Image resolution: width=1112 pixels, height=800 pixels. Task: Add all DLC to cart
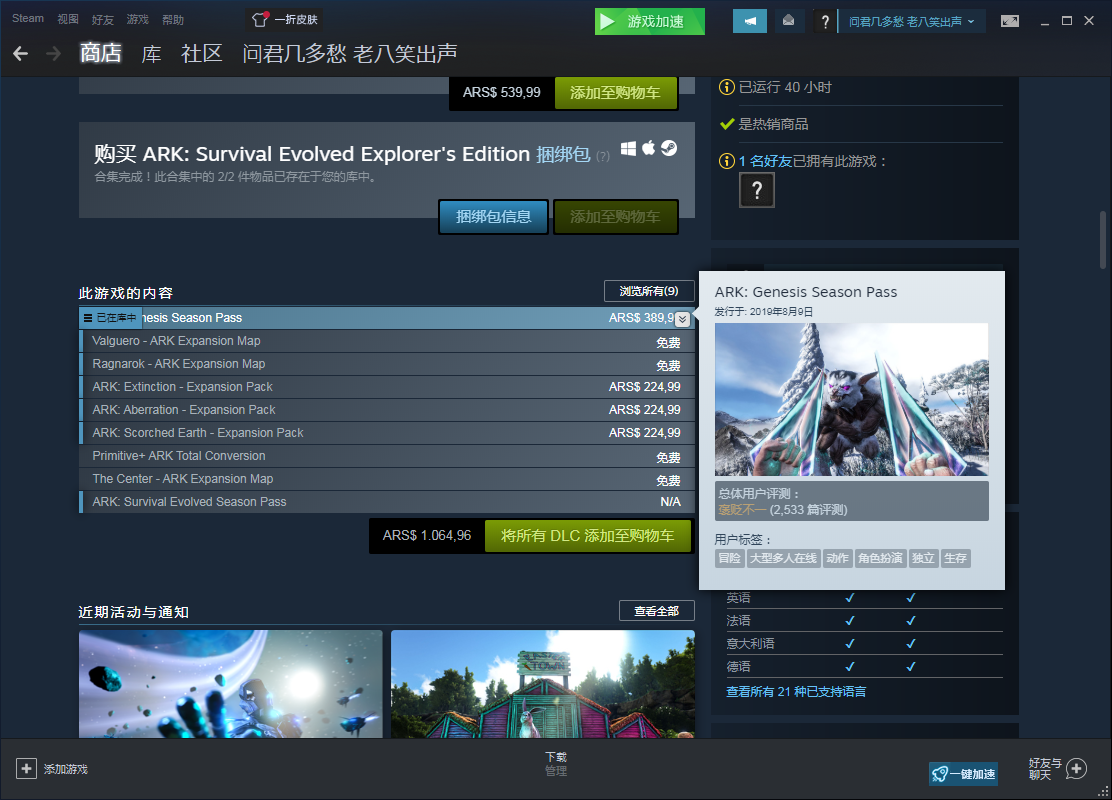[x=587, y=535]
